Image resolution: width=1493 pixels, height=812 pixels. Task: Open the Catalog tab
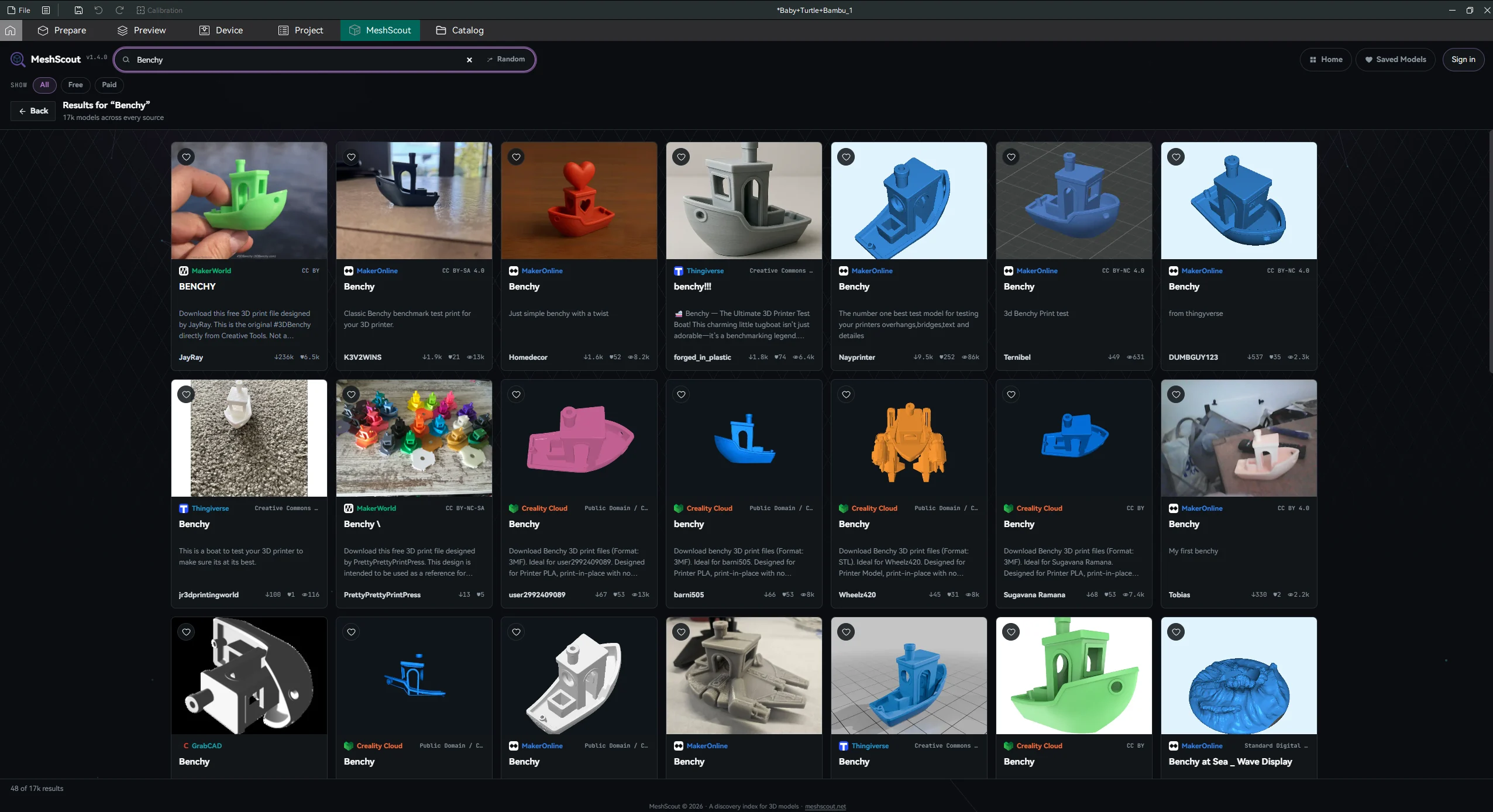460,30
